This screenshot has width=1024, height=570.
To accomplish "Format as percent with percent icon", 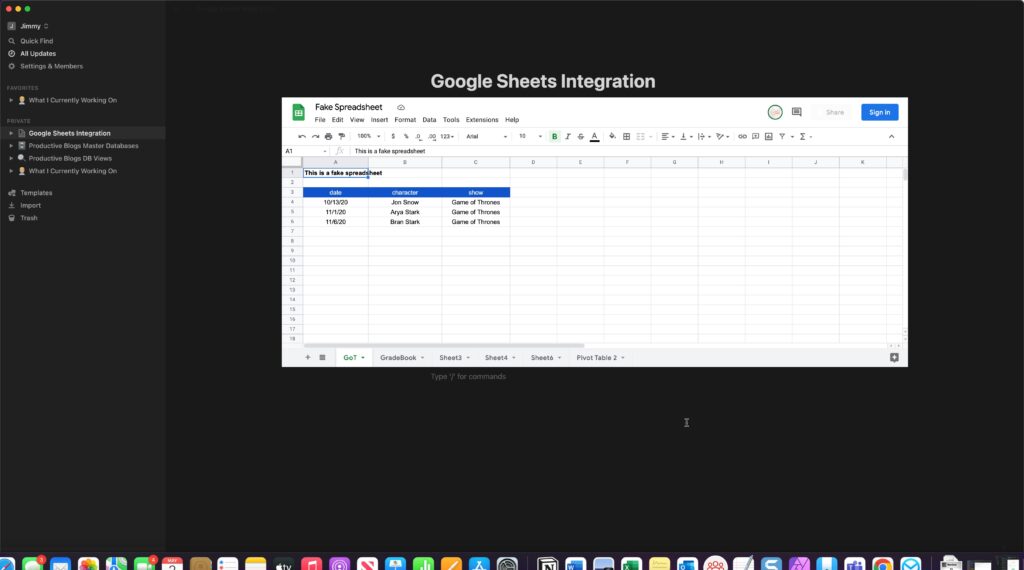I will click(406, 136).
